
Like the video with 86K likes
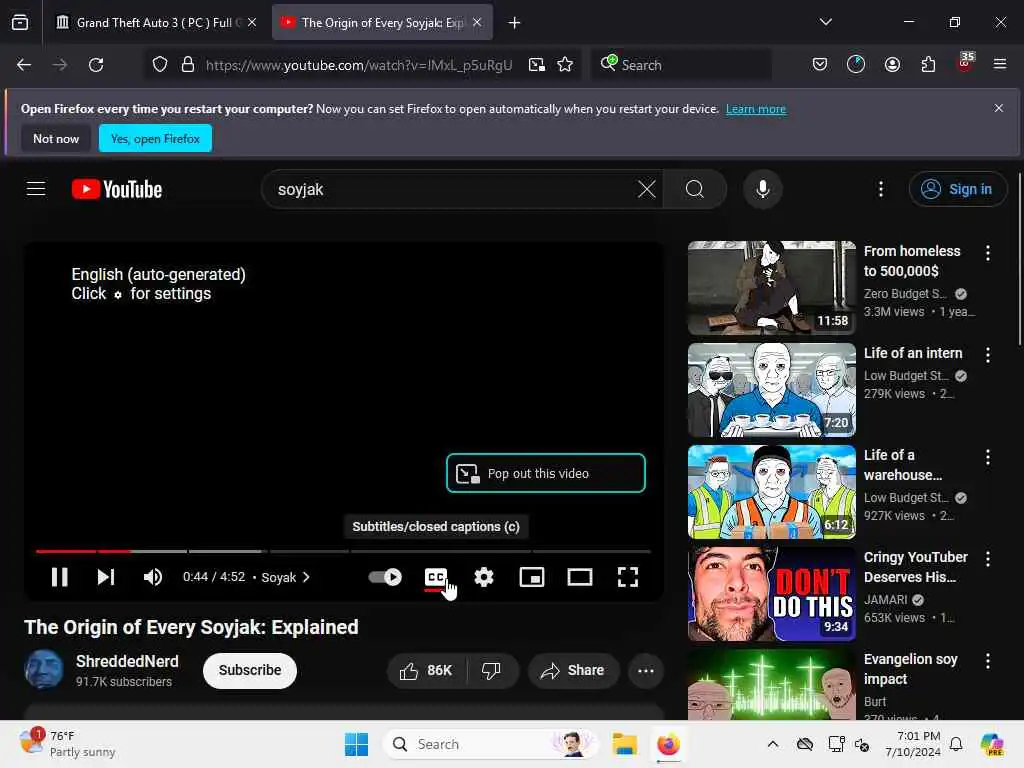click(x=426, y=671)
